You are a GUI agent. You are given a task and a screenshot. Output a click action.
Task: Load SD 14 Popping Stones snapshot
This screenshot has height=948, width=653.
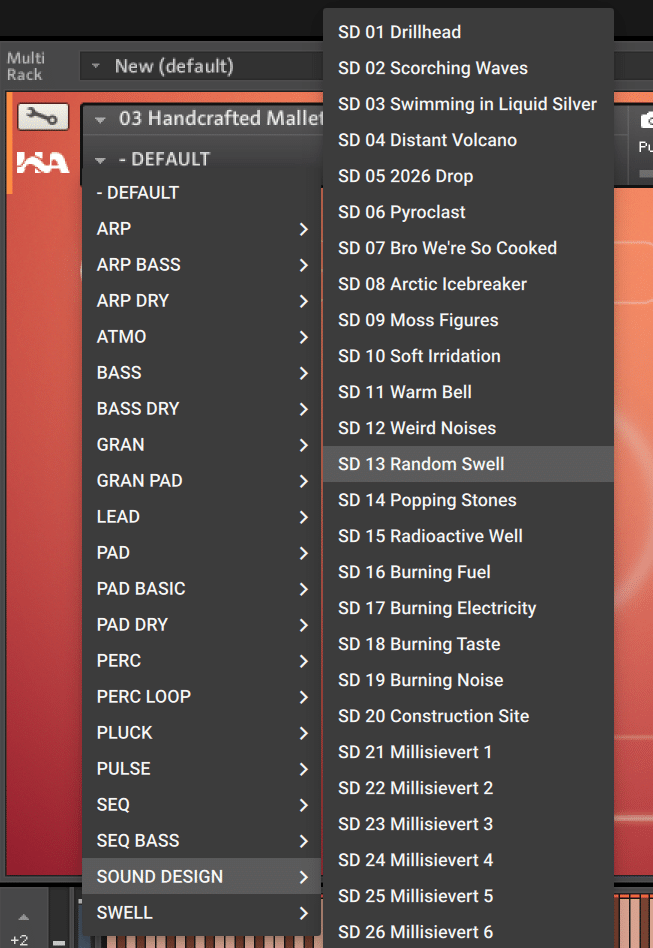469,500
